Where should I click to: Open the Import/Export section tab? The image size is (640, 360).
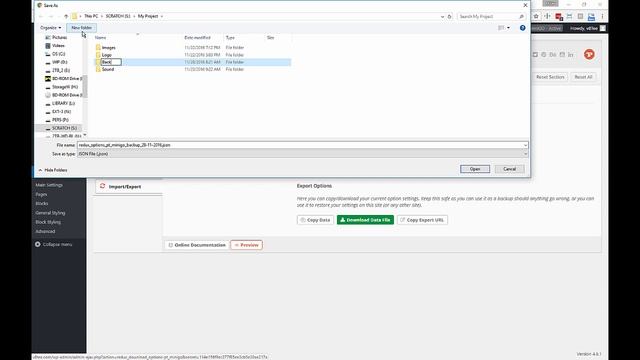pos(128,187)
